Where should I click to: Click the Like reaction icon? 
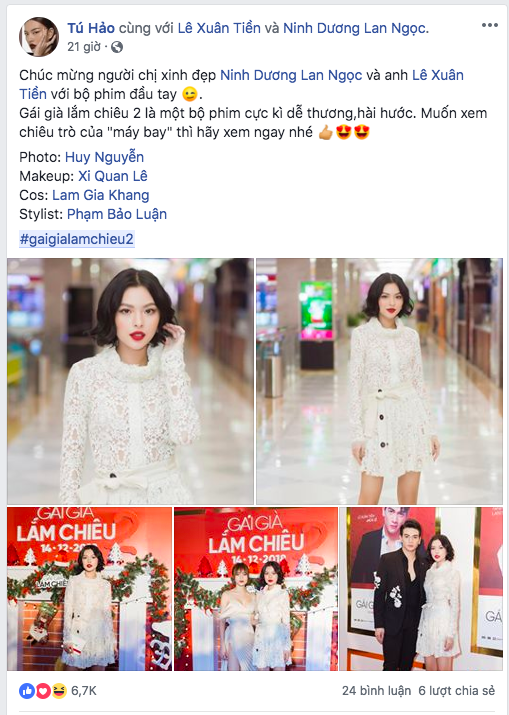(x=26, y=691)
